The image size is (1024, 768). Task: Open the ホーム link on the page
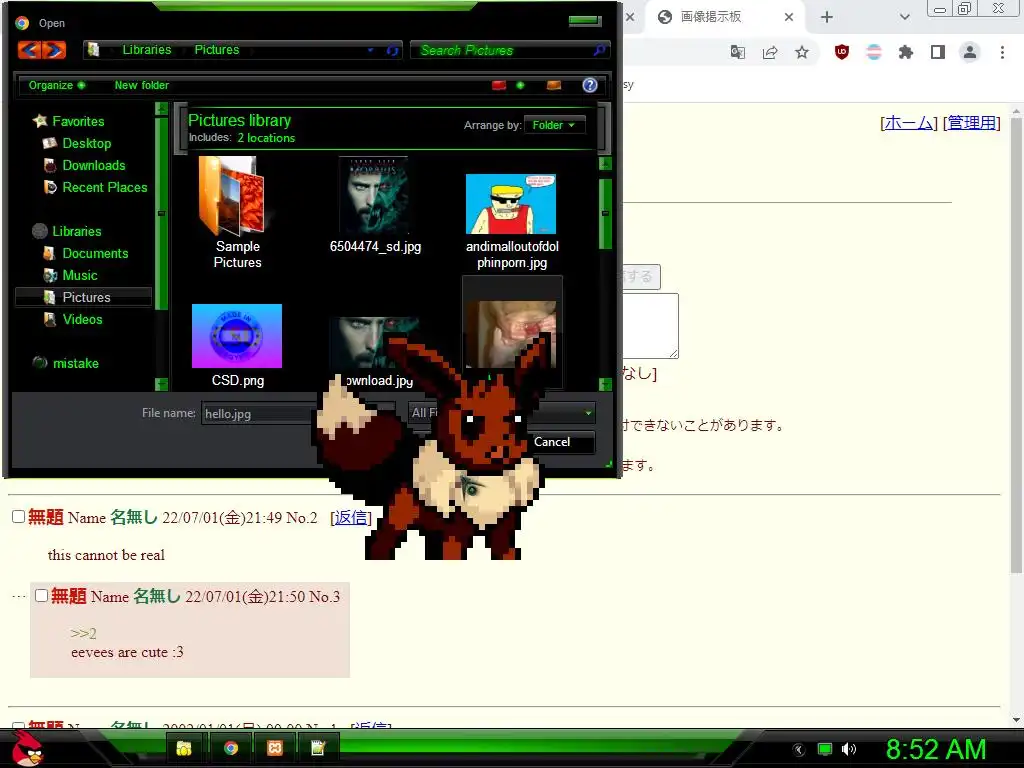pos(908,123)
